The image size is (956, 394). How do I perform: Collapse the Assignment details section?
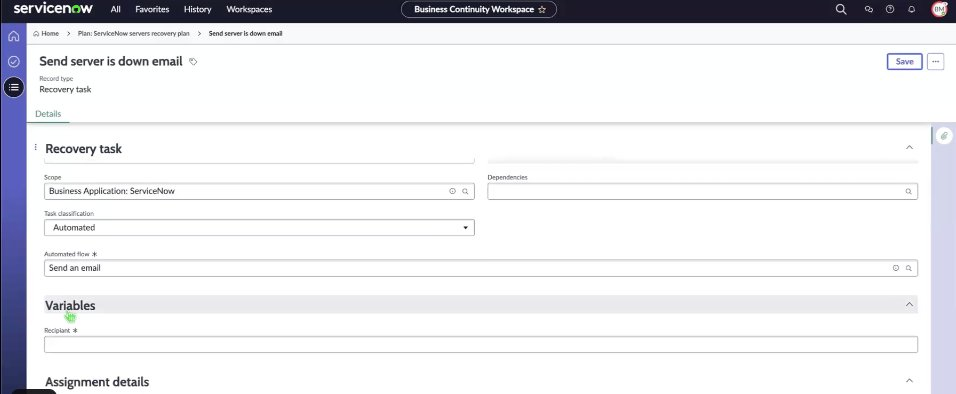pyautogui.click(x=909, y=381)
